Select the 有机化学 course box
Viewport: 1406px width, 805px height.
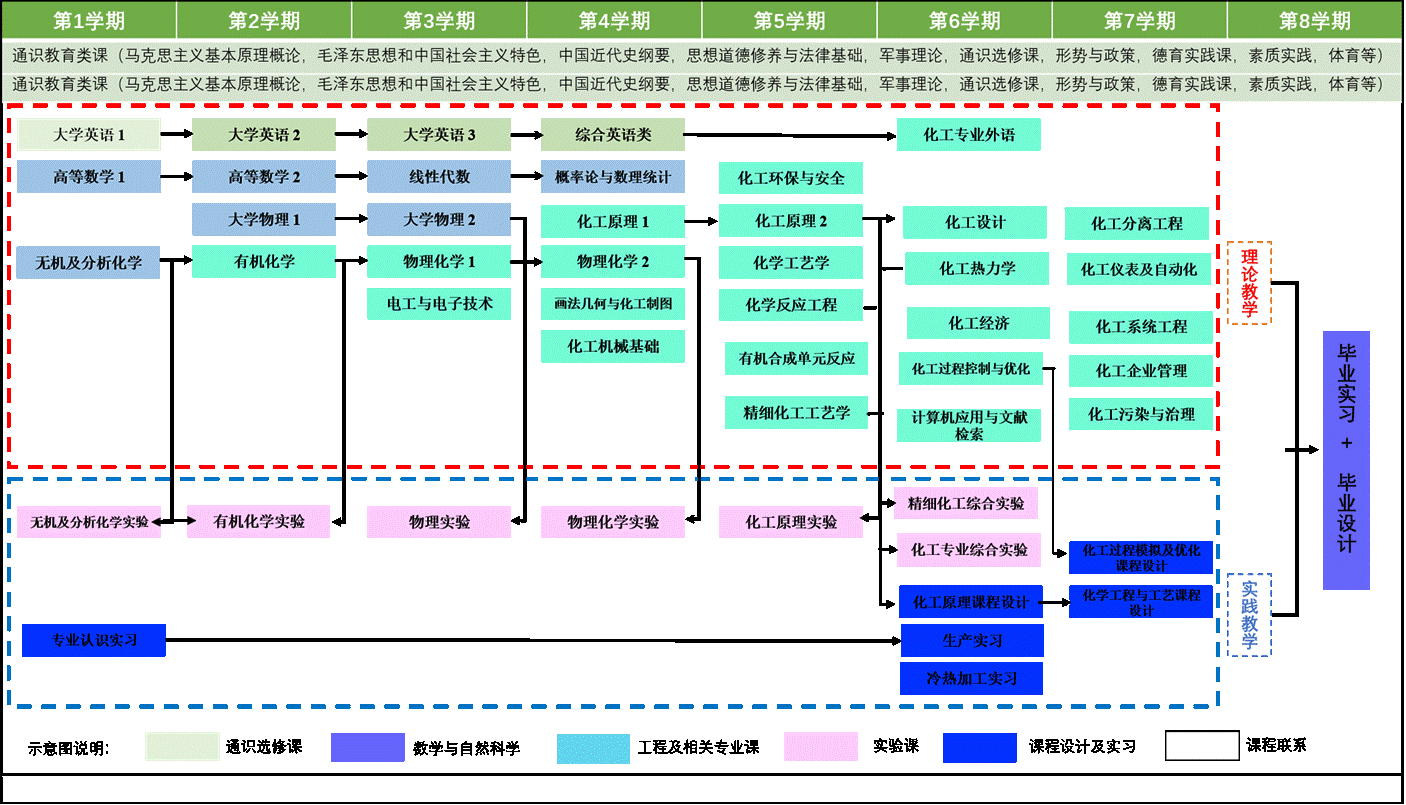point(264,262)
